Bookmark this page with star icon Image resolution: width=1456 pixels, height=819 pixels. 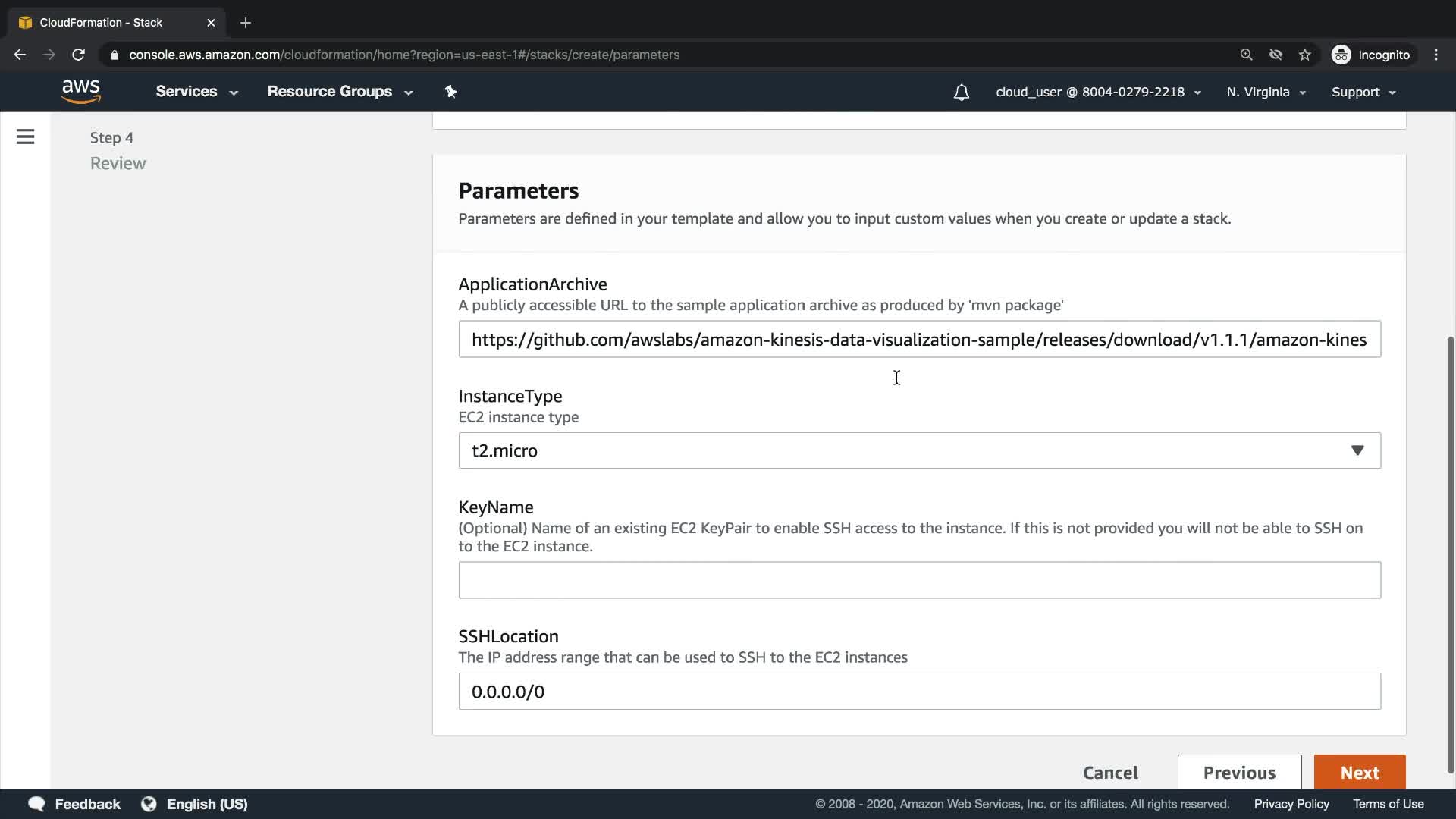point(1304,55)
